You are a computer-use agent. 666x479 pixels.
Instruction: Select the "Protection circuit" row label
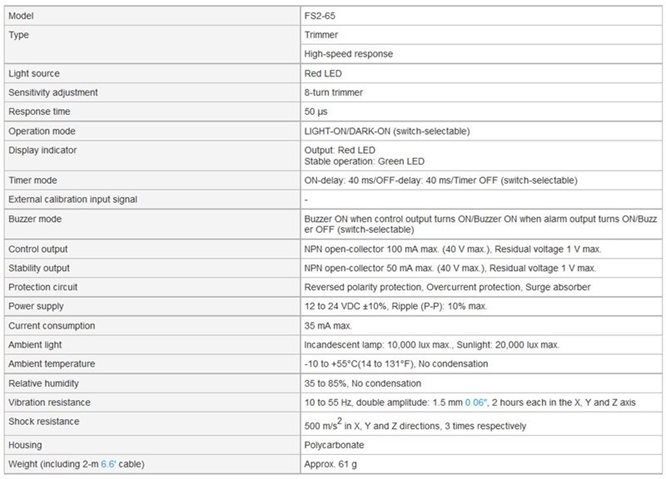(46, 287)
